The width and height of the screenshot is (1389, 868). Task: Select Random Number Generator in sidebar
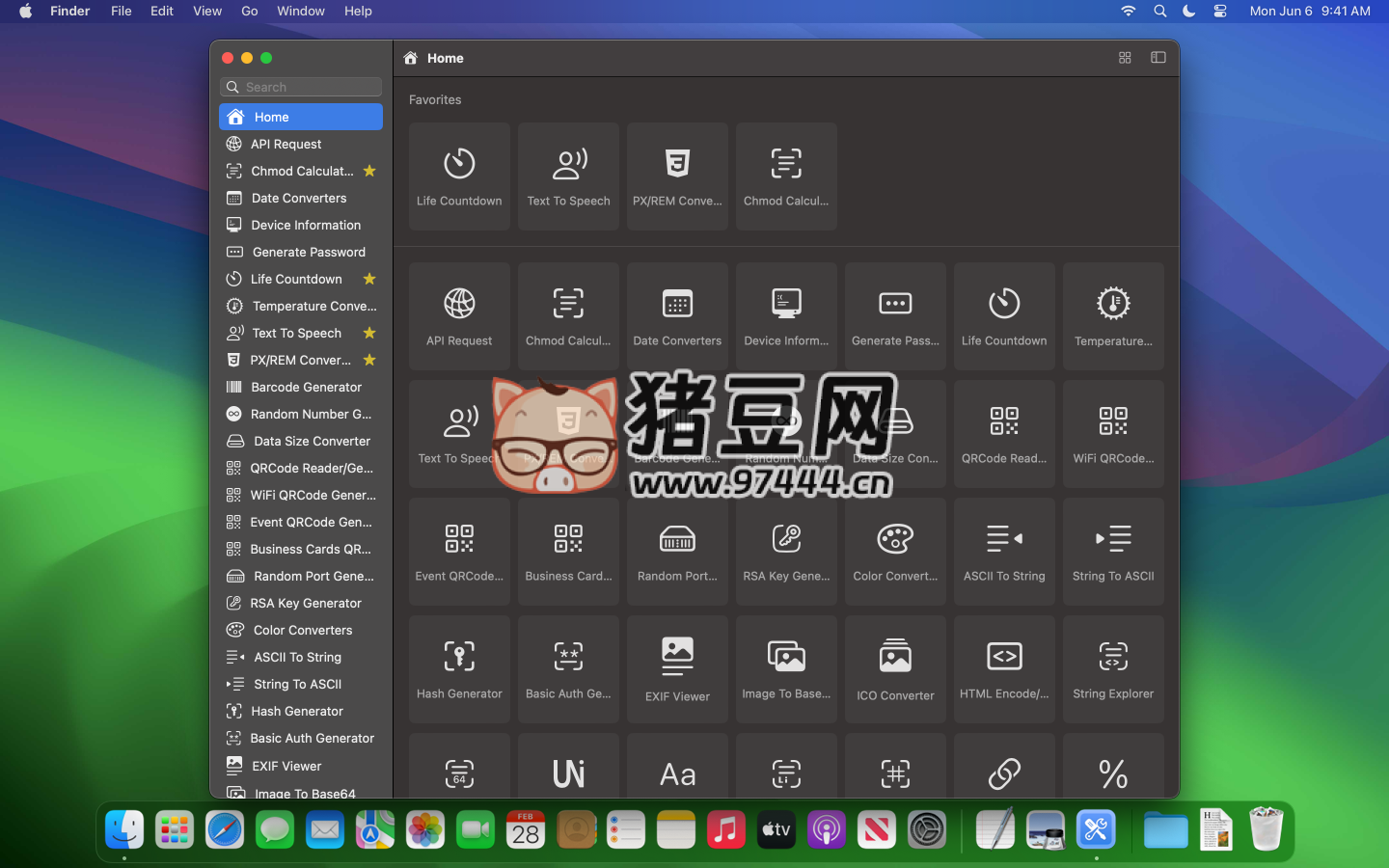tap(301, 414)
